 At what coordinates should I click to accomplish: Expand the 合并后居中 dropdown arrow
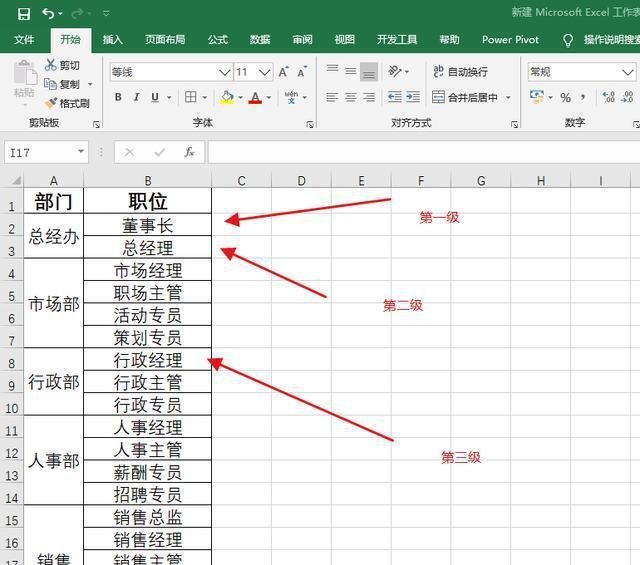click(x=508, y=97)
